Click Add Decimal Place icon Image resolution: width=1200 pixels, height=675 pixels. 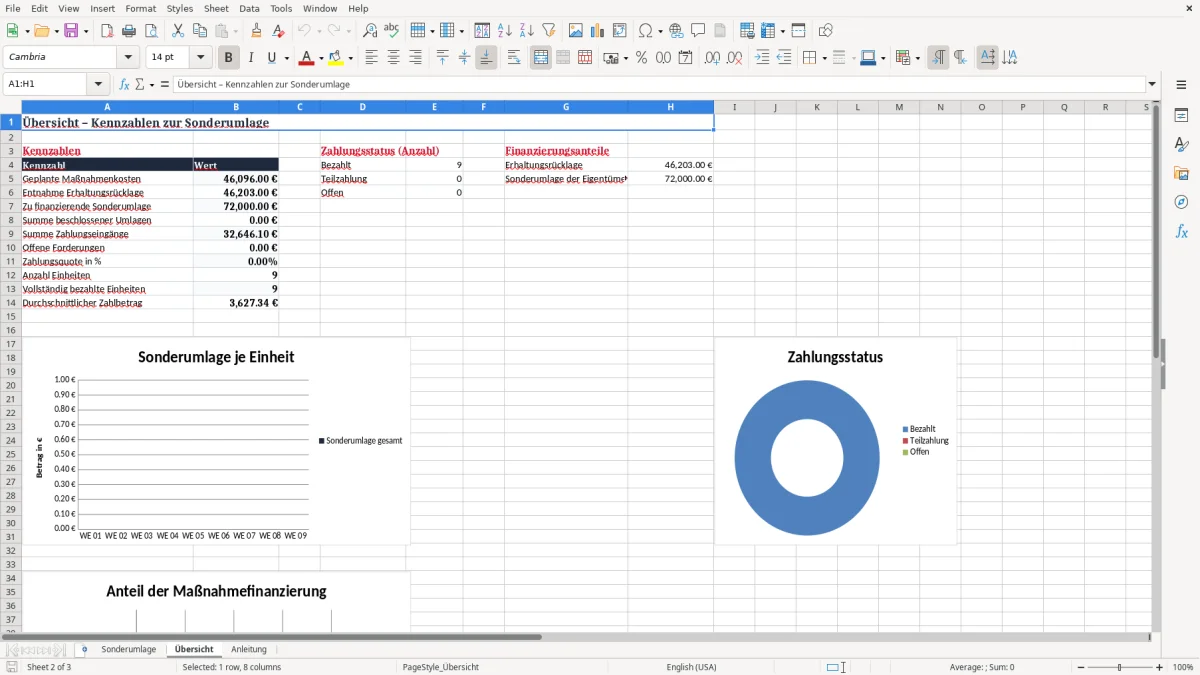tap(713, 58)
